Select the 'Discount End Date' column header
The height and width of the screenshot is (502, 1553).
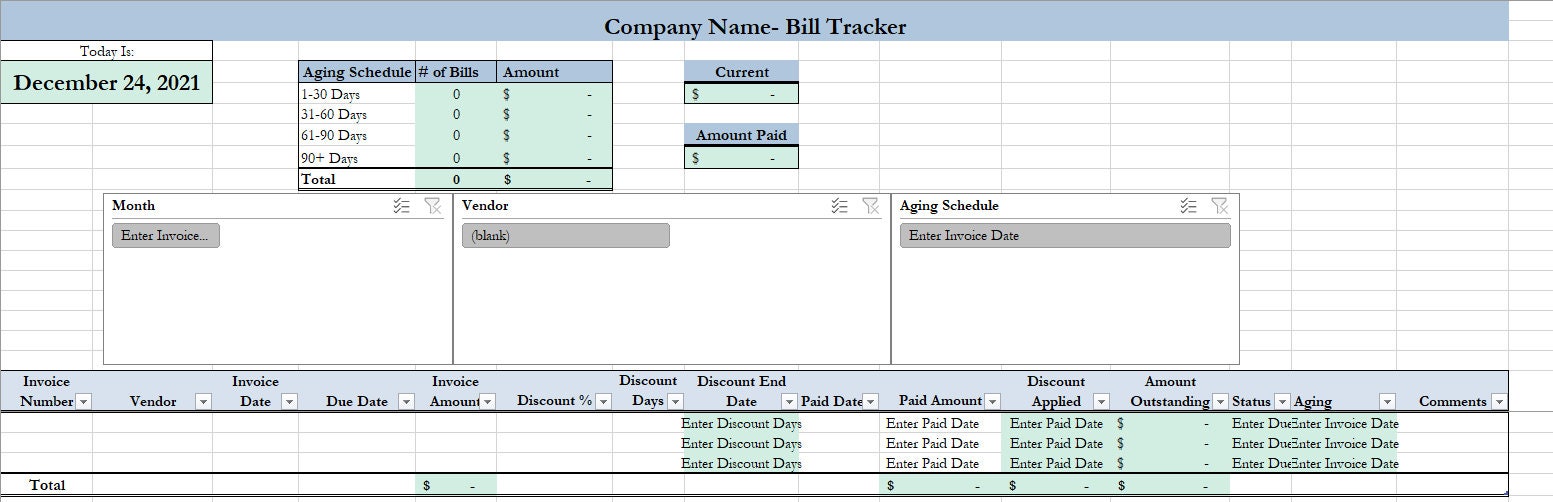741,391
